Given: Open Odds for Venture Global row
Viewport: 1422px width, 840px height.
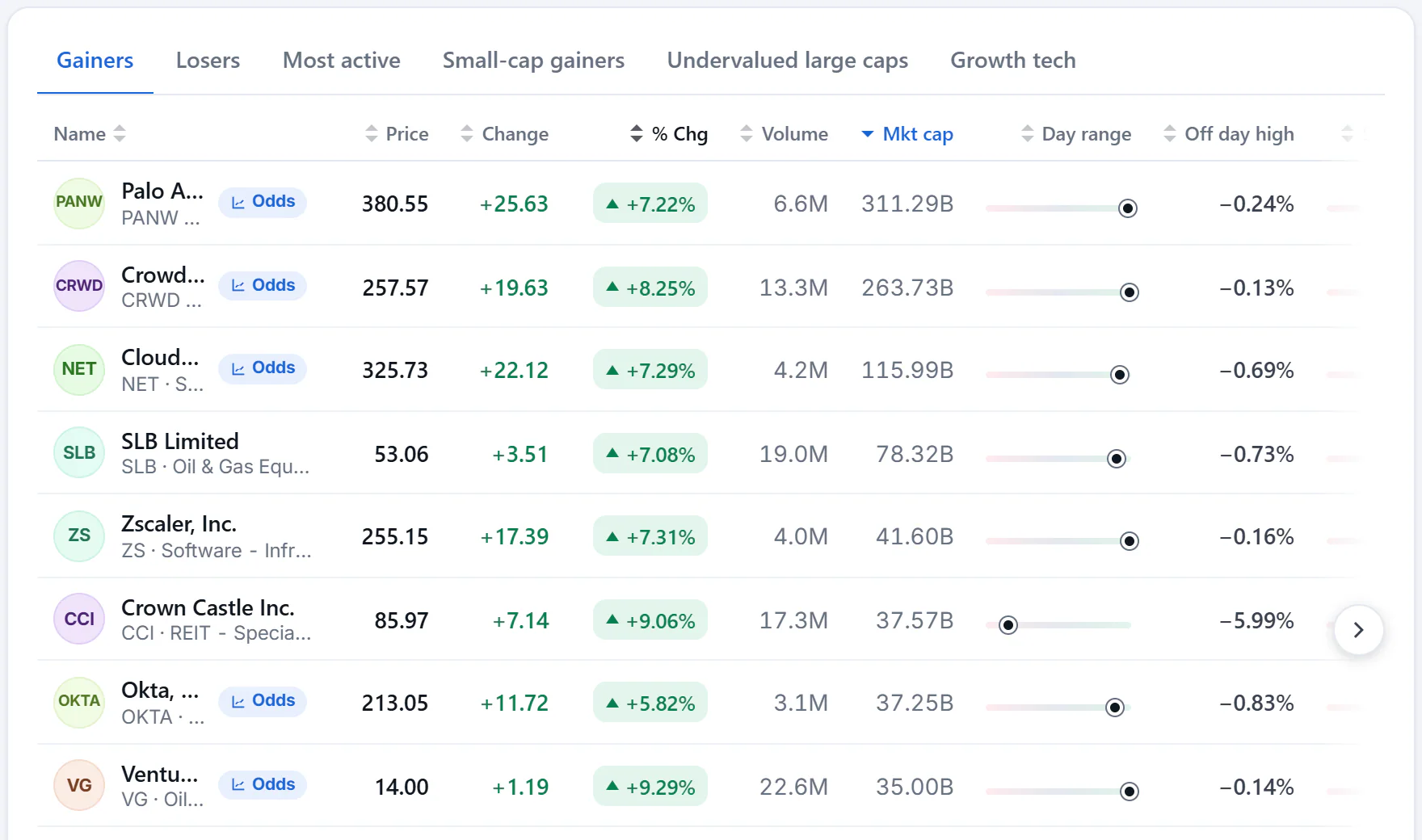Looking at the screenshot, I should 263,785.
